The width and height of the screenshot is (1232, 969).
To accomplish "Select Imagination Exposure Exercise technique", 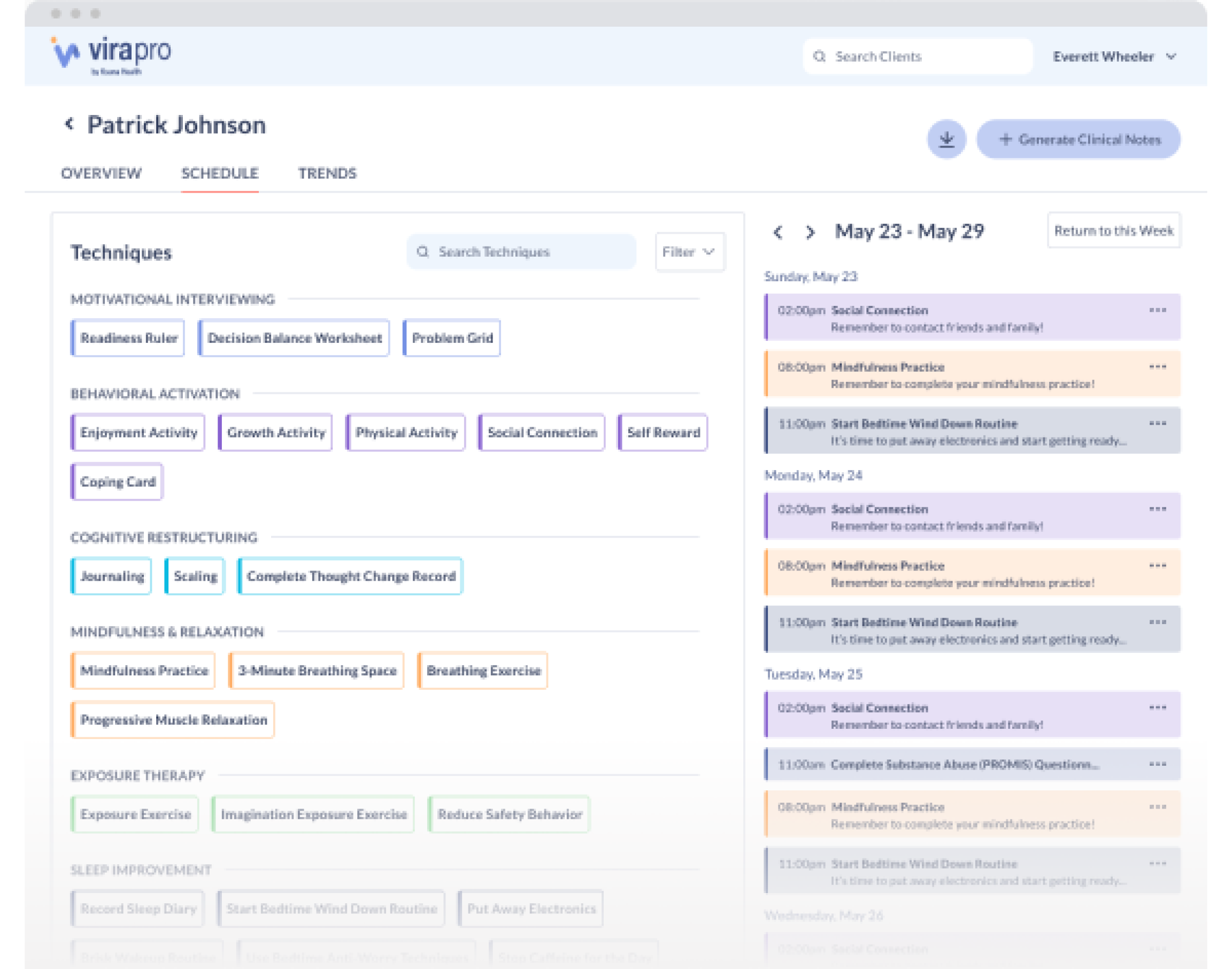I will pos(313,814).
